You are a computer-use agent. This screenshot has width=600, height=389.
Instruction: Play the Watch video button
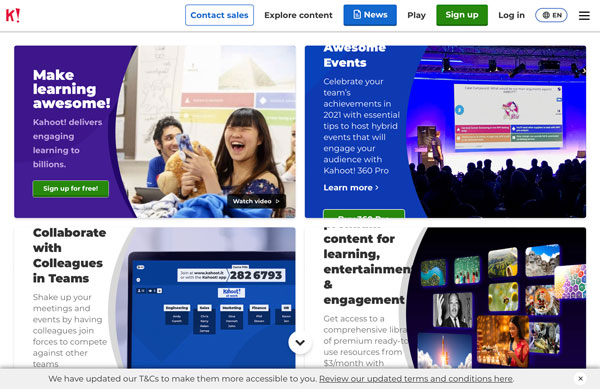(x=256, y=201)
